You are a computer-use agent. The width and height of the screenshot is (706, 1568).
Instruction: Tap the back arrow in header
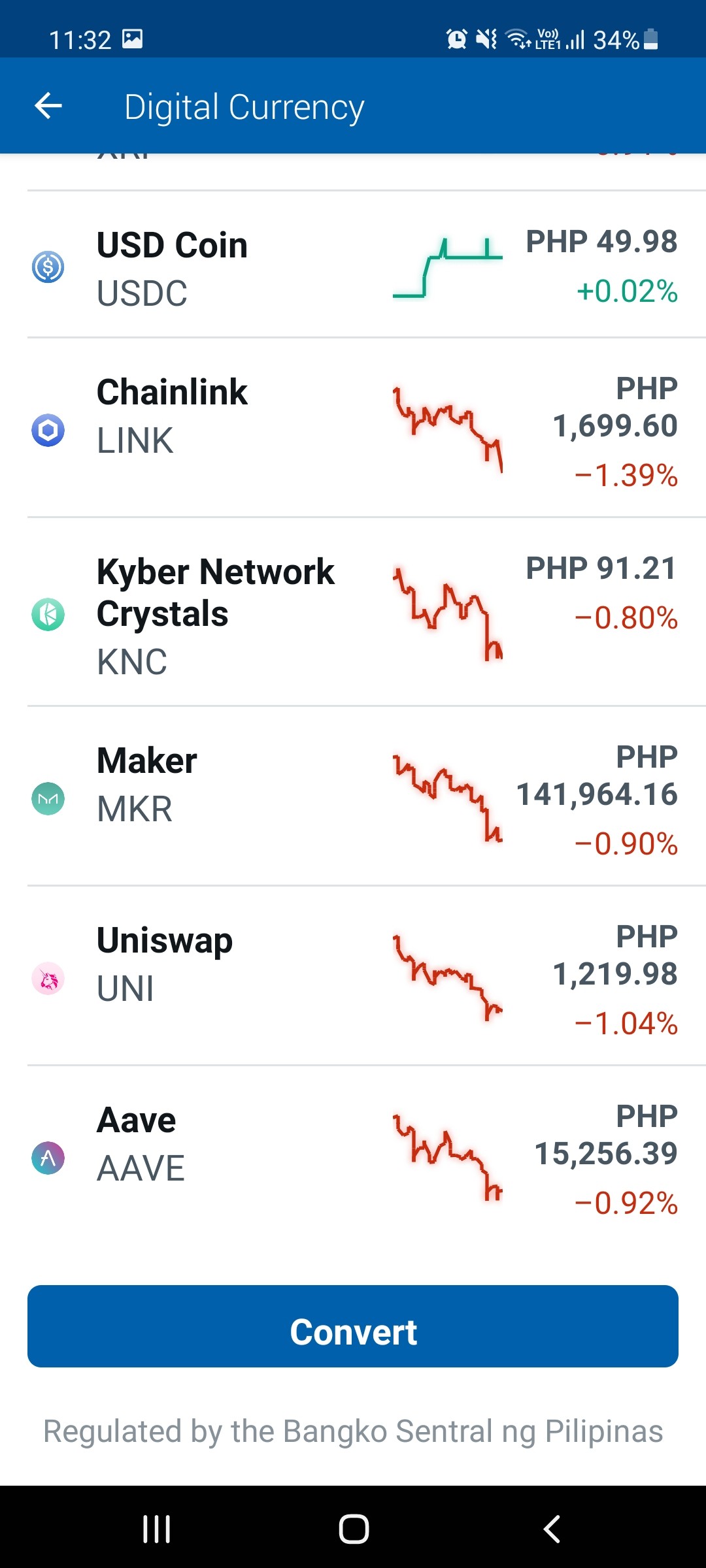click(48, 106)
